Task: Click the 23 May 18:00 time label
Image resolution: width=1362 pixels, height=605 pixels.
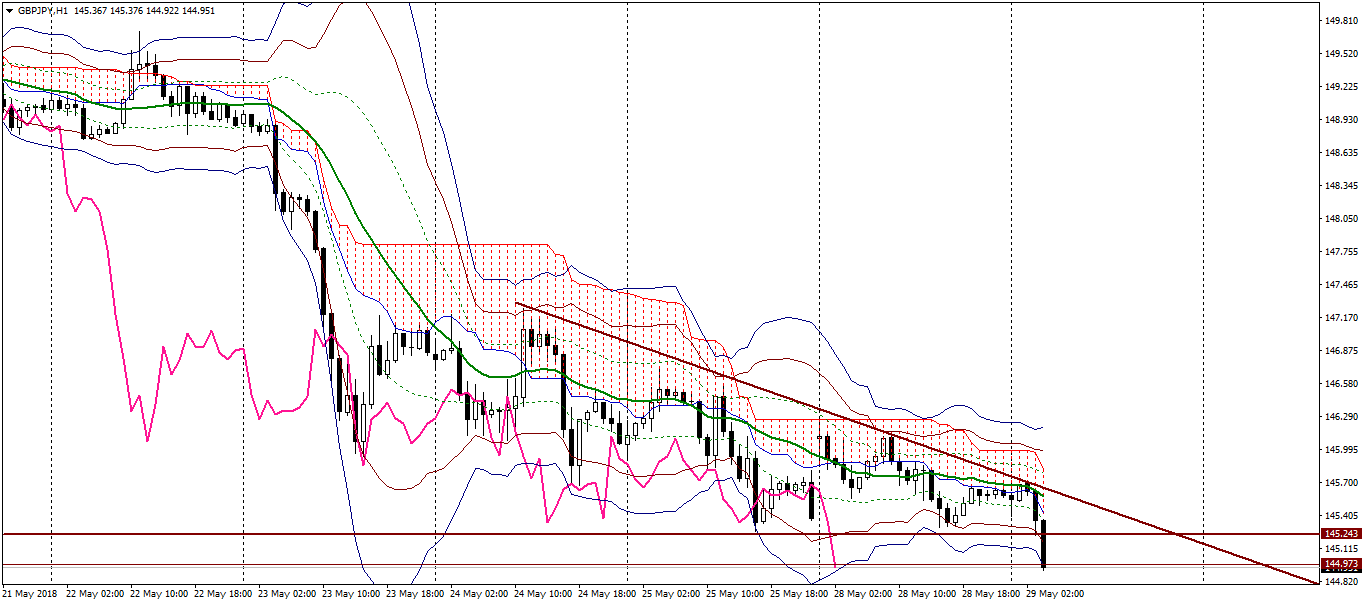Action: click(x=413, y=594)
